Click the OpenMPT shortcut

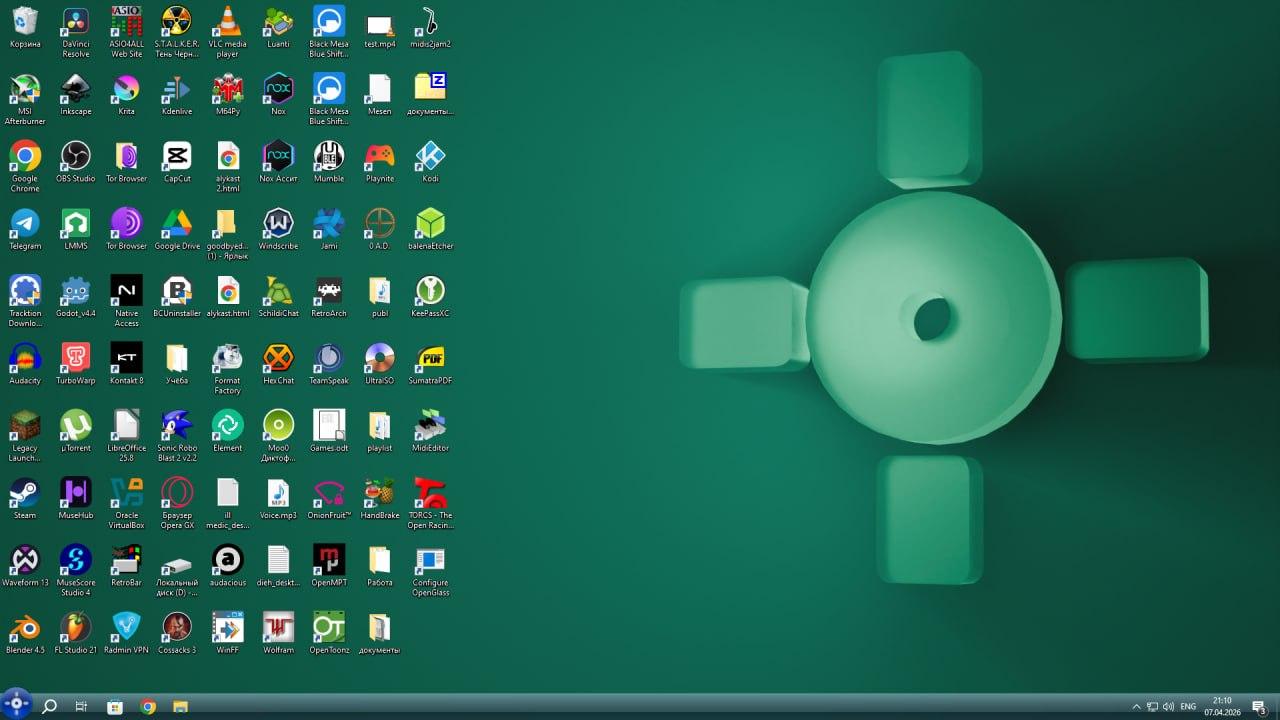pos(328,565)
